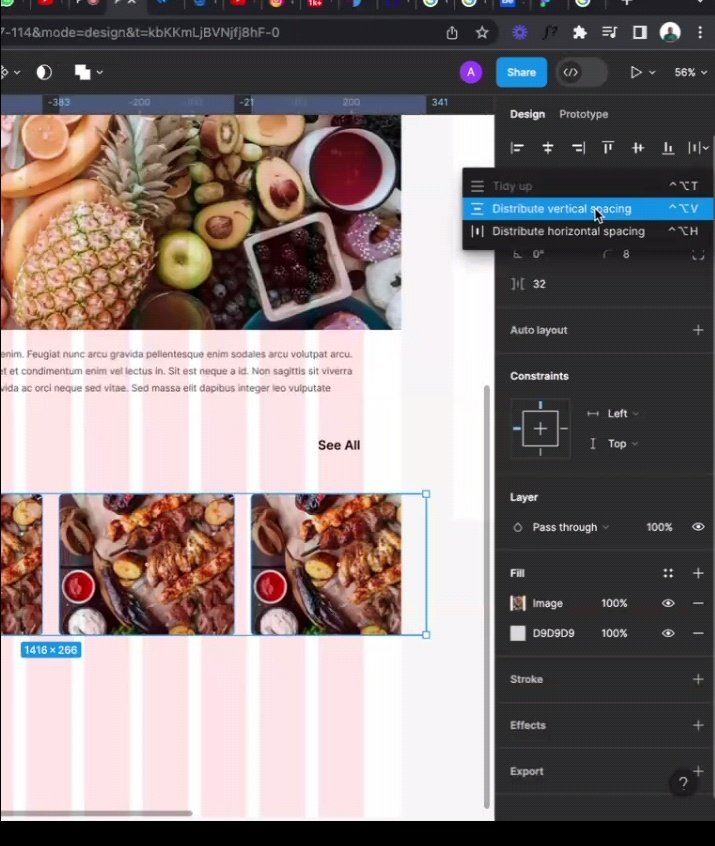Open the 56% zoom dropdown
The image size is (715, 846).
tap(690, 72)
